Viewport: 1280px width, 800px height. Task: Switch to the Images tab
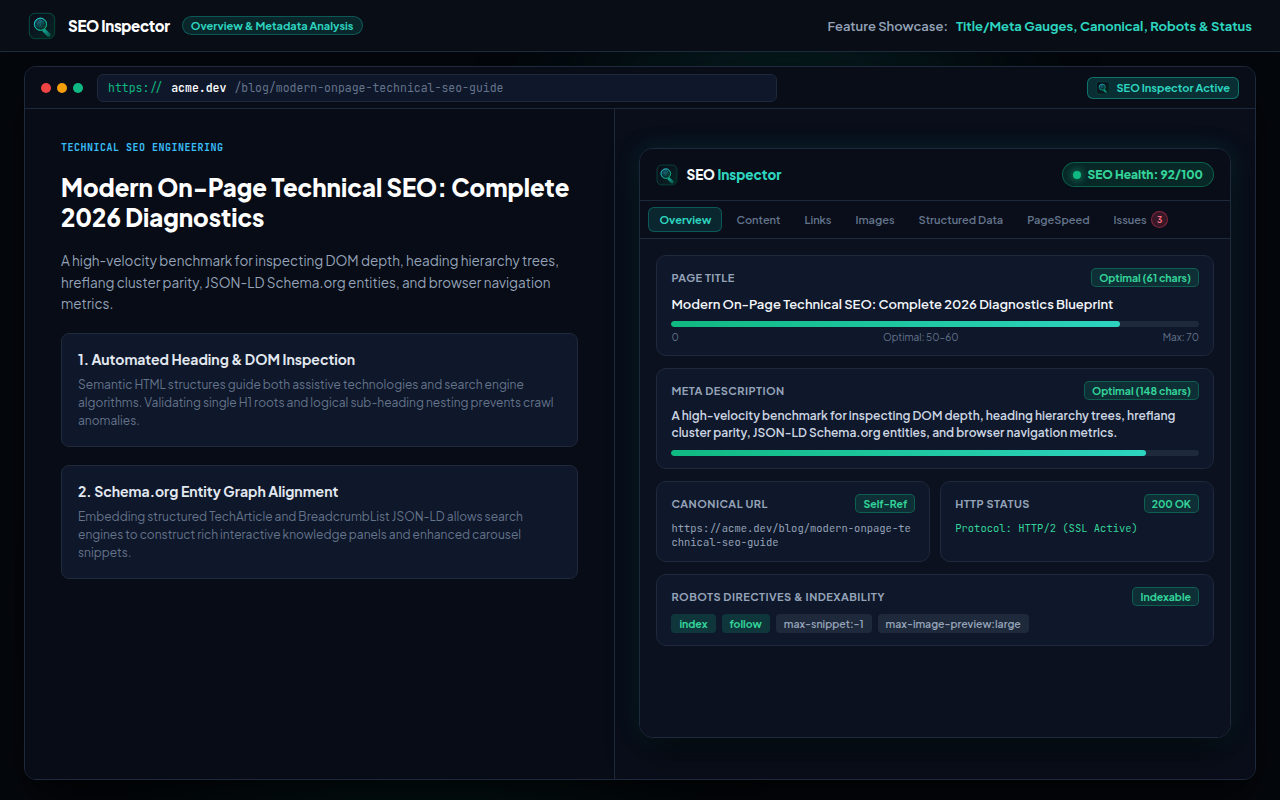[875, 220]
